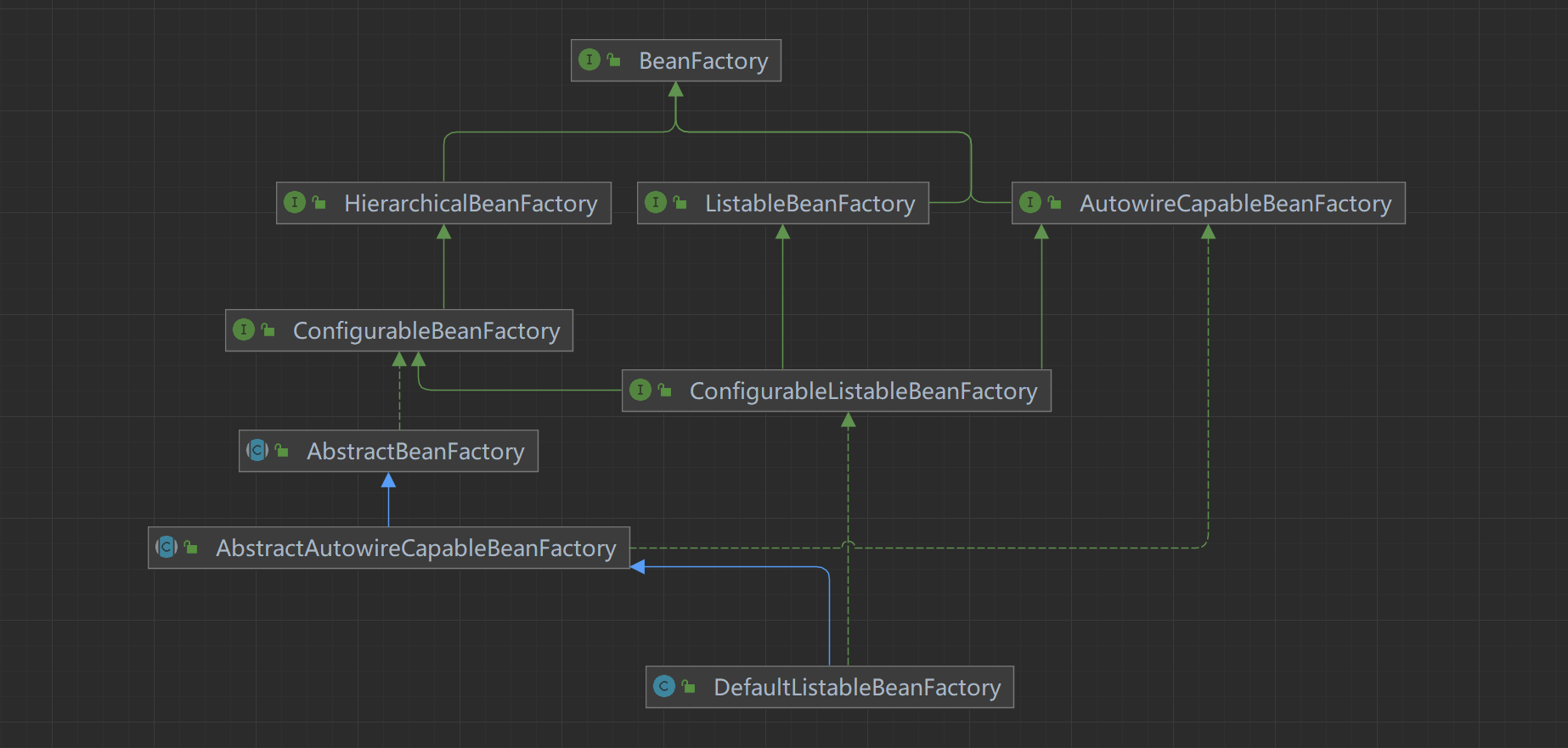Click interface icon of AutowireCapableBeanFactory

(x=1029, y=202)
